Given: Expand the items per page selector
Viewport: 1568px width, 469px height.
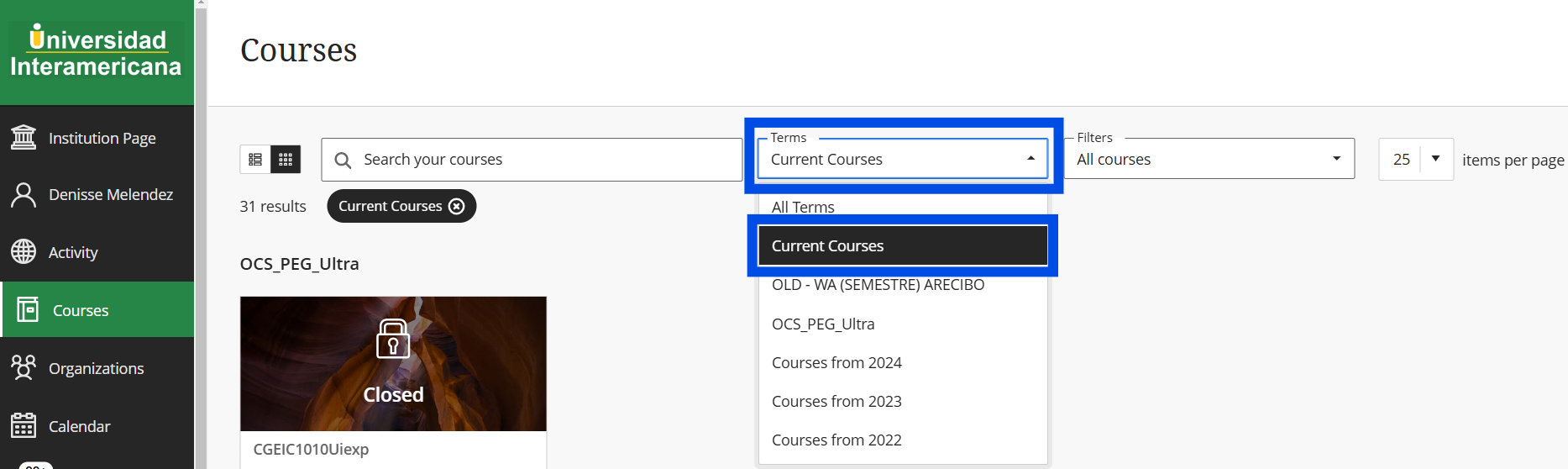Looking at the screenshot, I should point(1416,159).
